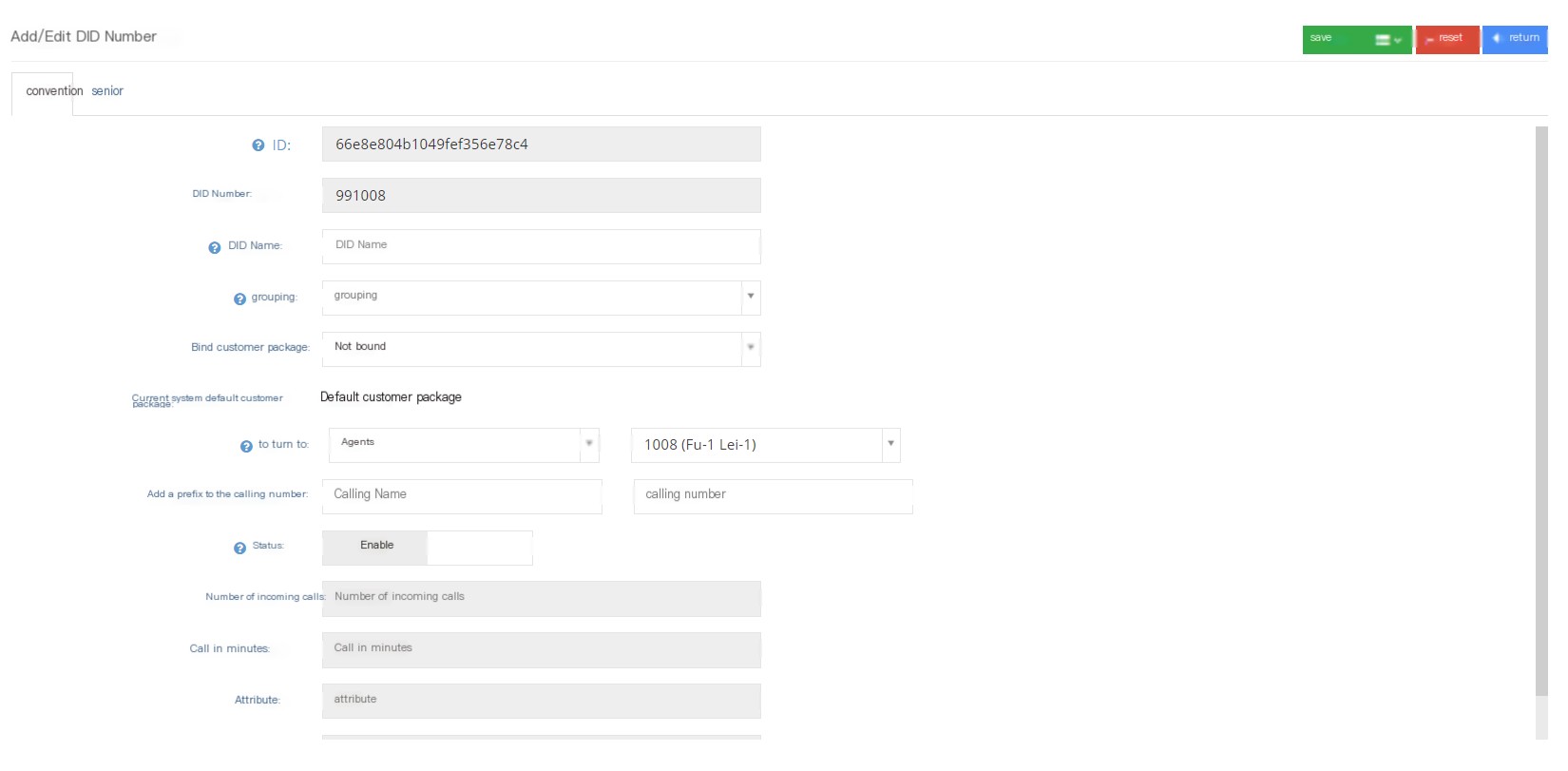This screenshot has height=771, width=1568.
Task: Open the help tooltip for DID Name
Action: [x=215, y=247]
